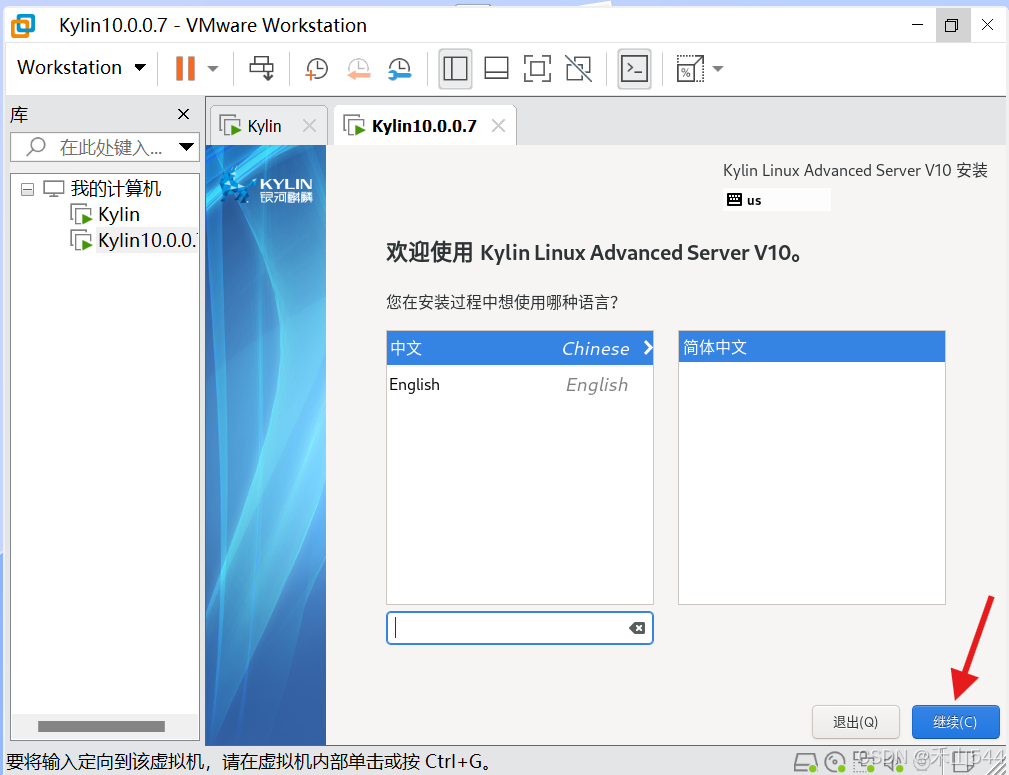1009x775 pixels.
Task: Open the Workstation menu dropdown
Action: 82,68
